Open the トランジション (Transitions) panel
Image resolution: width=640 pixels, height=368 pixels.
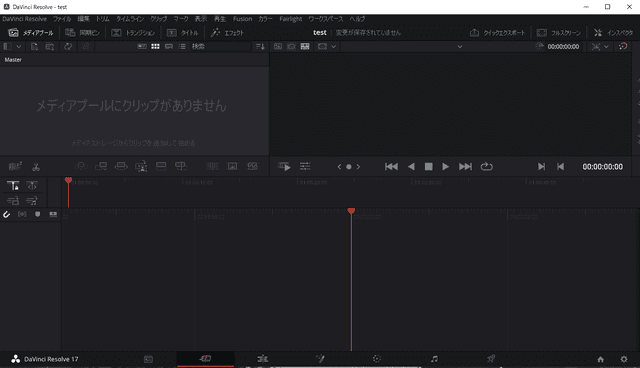coord(133,33)
